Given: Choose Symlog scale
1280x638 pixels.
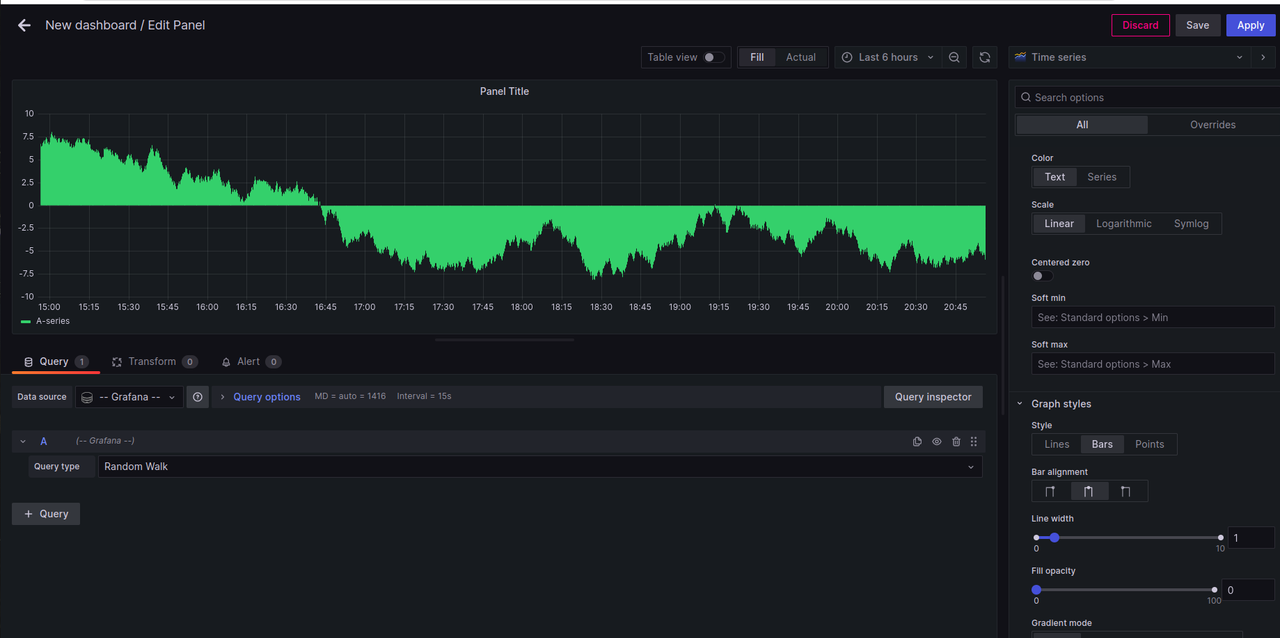Looking at the screenshot, I should (1191, 224).
